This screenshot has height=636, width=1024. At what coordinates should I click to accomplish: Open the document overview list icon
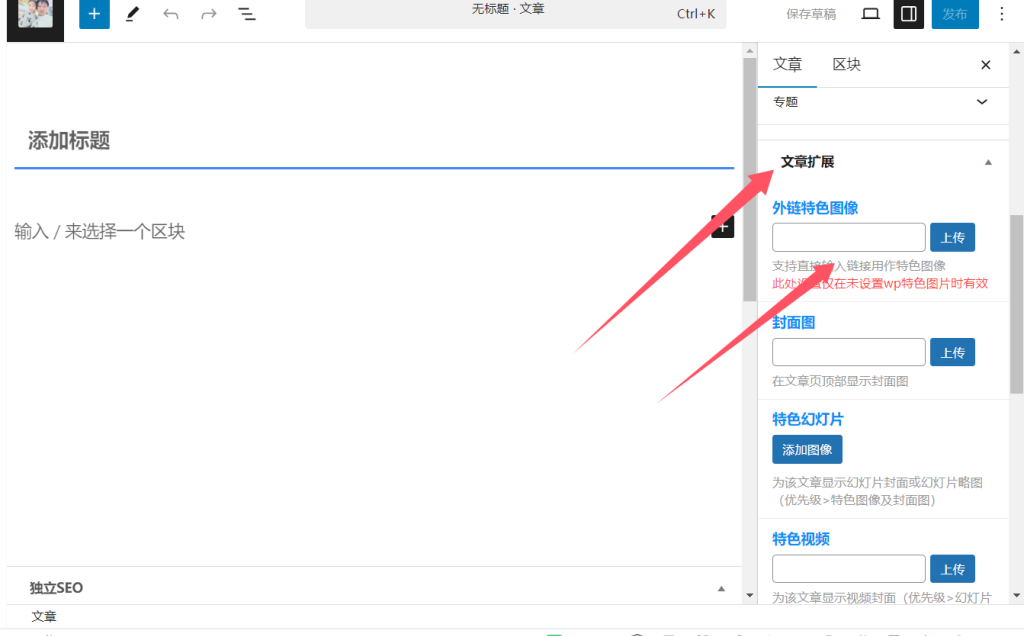247,14
